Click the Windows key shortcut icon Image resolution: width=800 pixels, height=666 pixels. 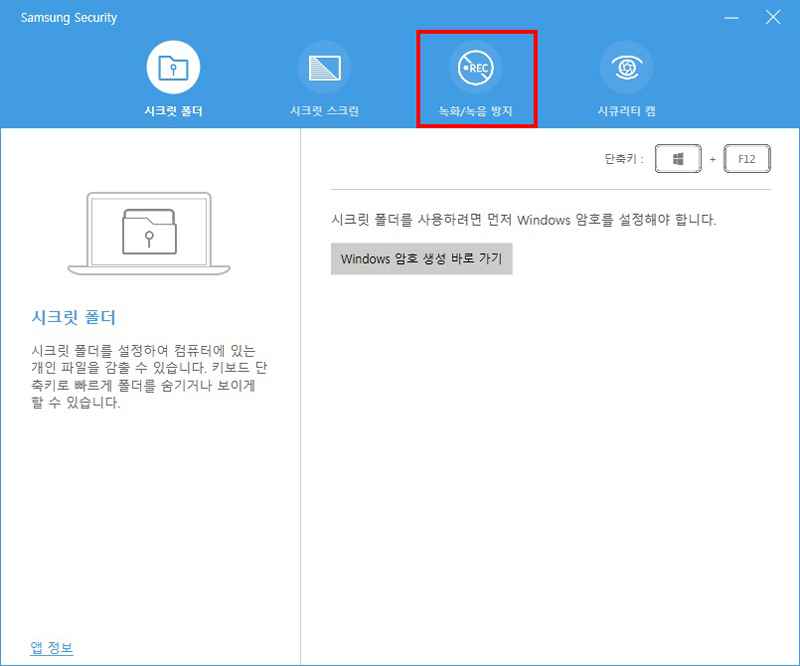tap(678, 159)
